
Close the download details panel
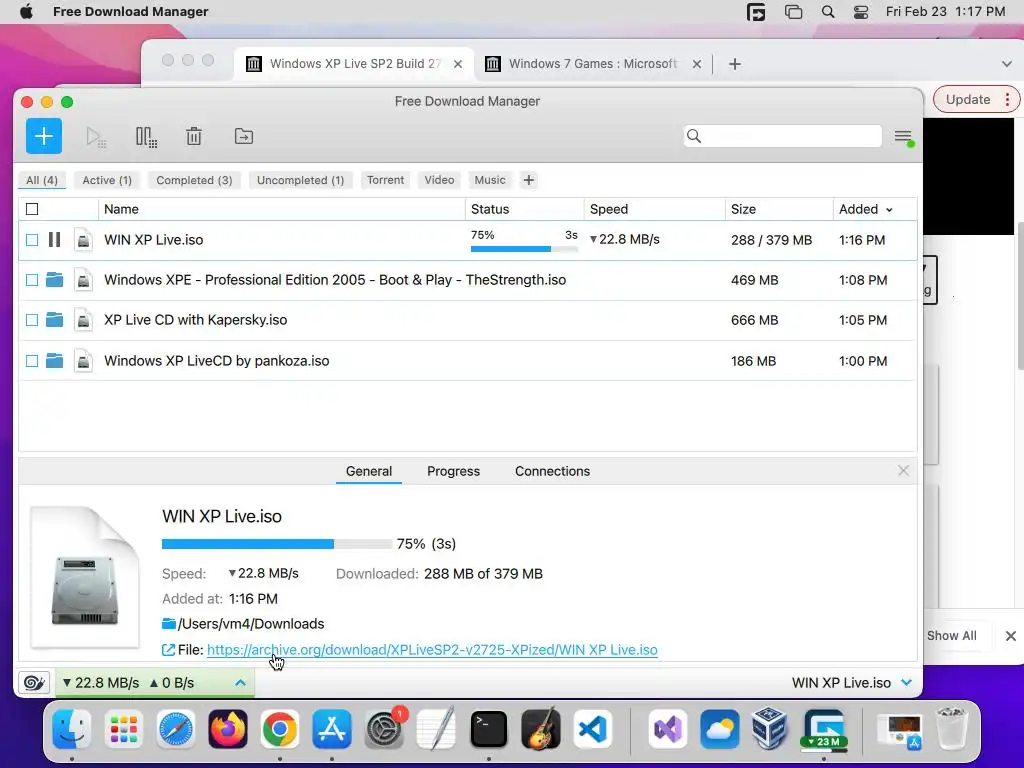(903, 471)
